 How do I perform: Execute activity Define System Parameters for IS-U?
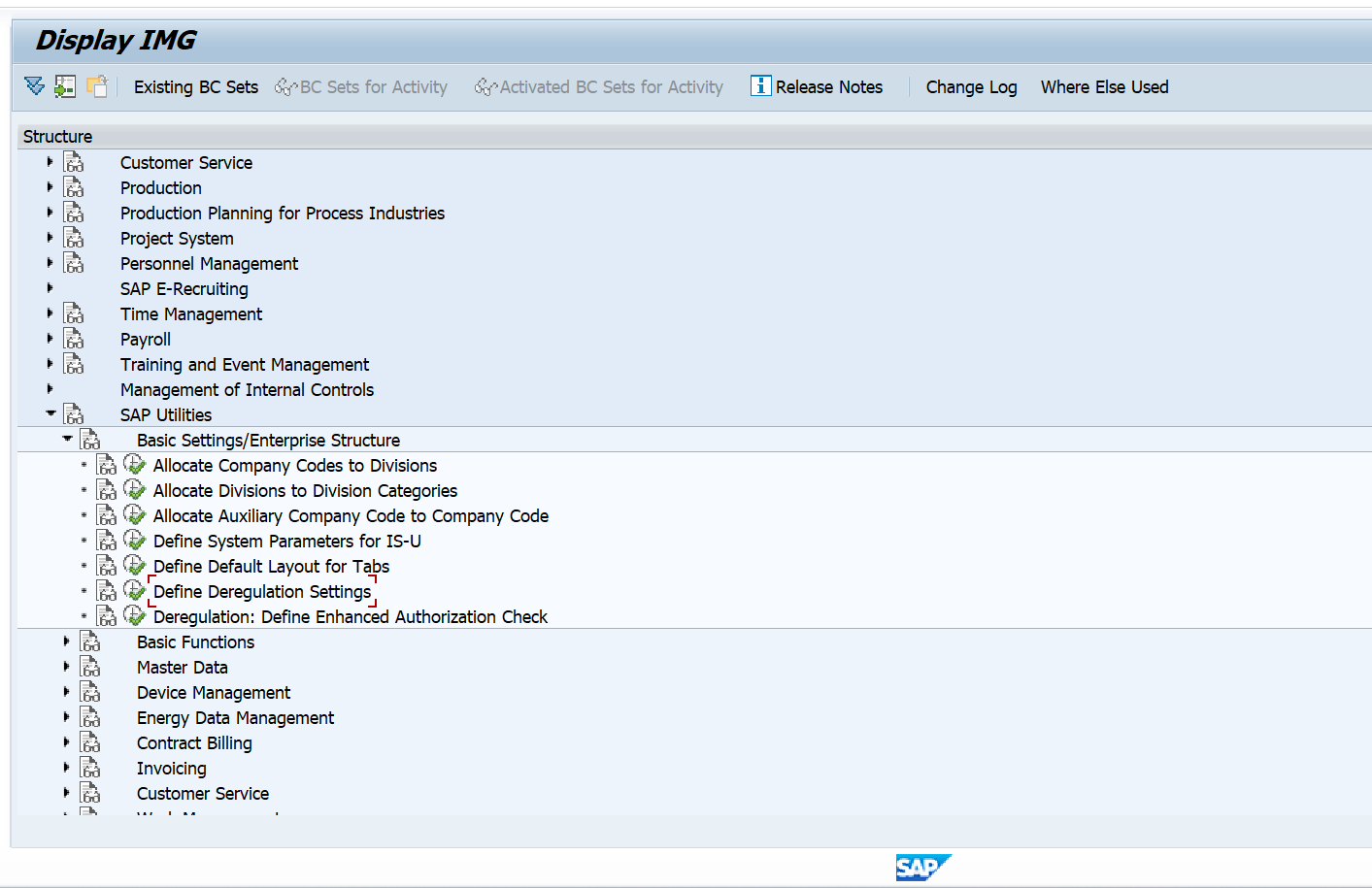tap(135, 540)
